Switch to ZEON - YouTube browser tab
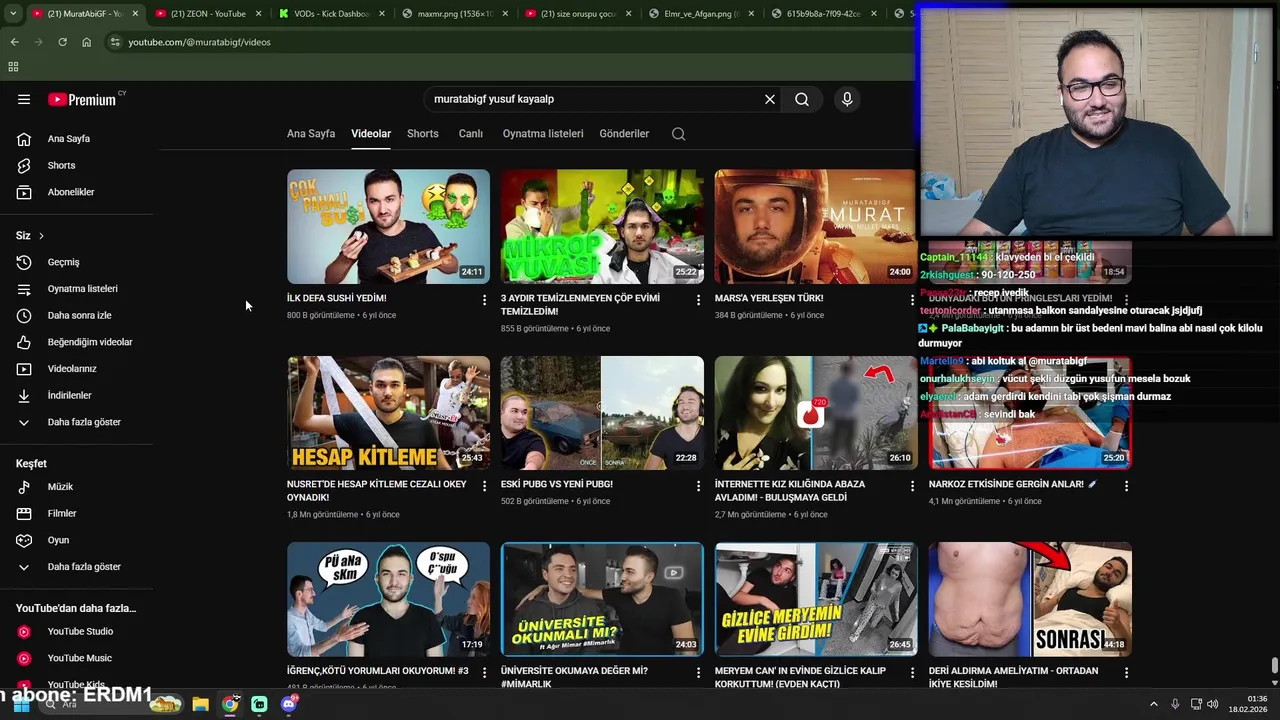Image resolution: width=1280 pixels, height=720 pixels. tap(208, 14)
